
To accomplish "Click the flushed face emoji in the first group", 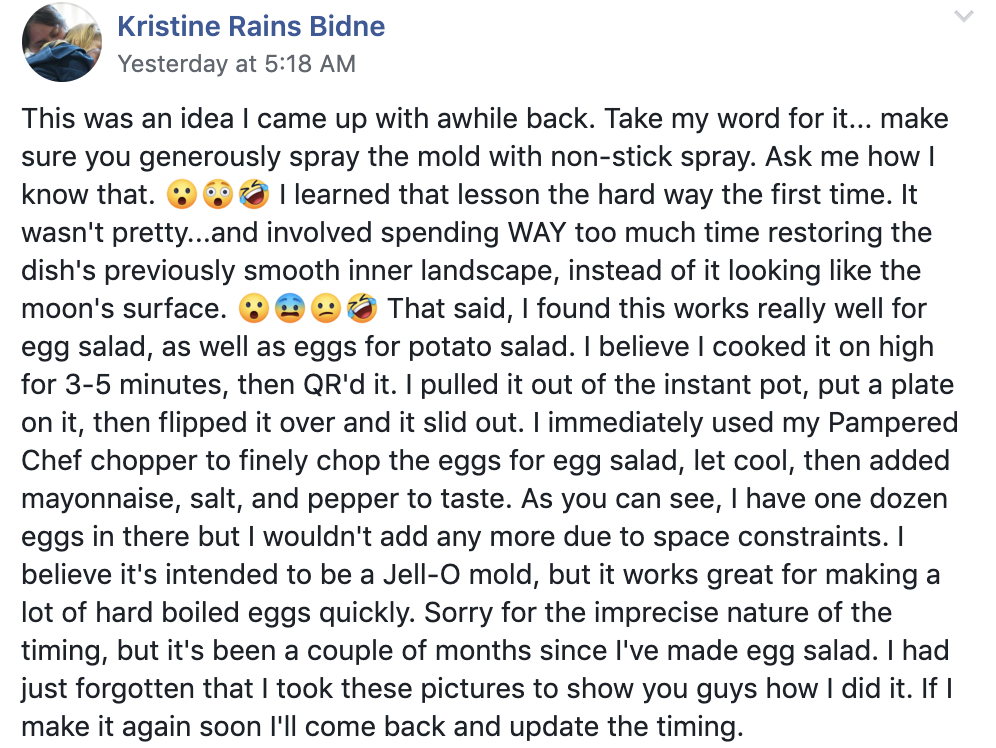I will coord(217,194).
